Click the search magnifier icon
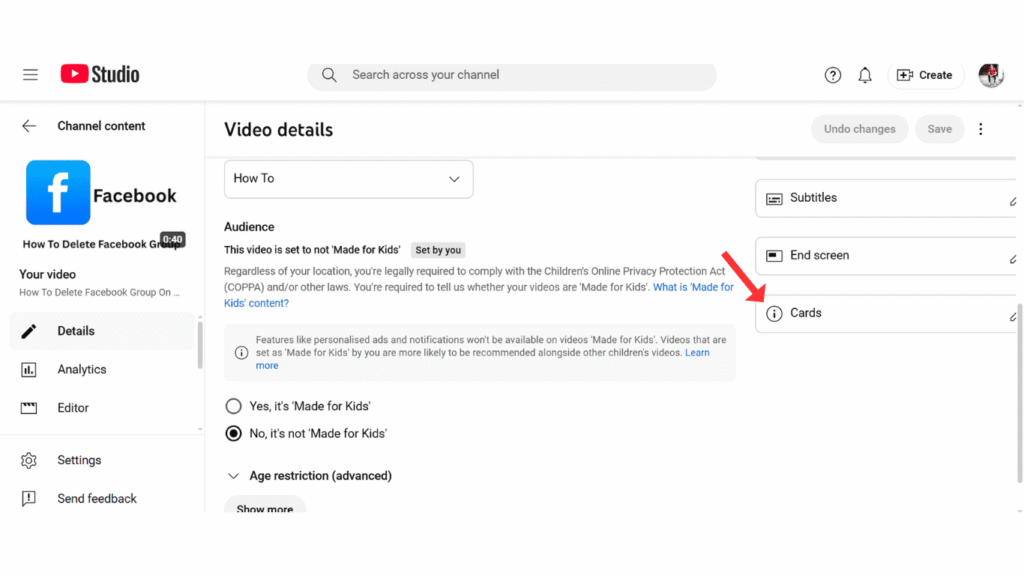Image resolution: width=1024 pixels, height=576 pixels. [x=329, y=75]
